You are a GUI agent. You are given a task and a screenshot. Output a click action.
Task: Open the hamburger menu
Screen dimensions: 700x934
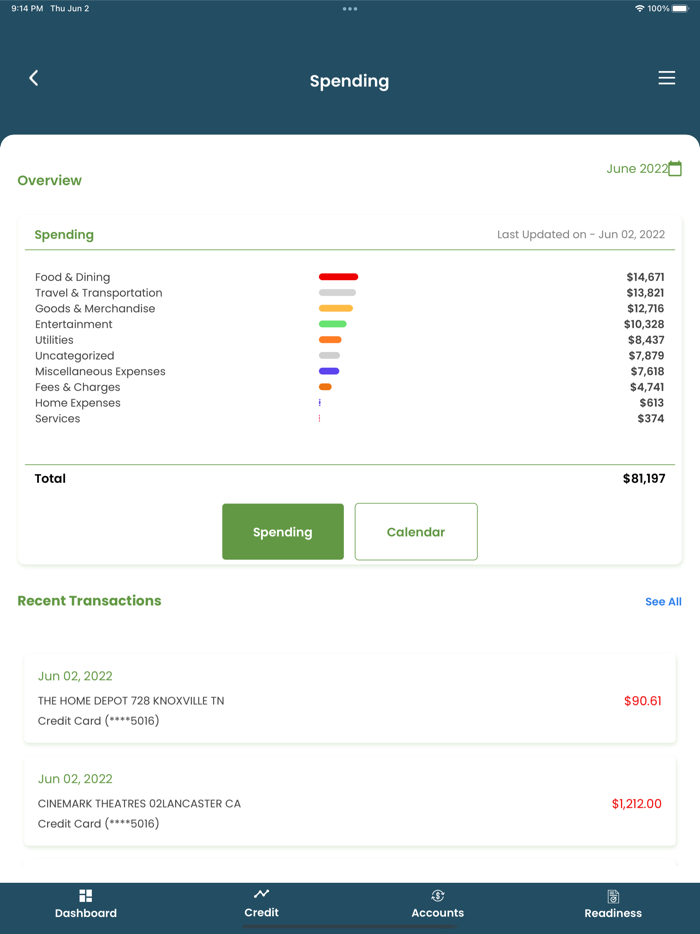pos(667,78)
